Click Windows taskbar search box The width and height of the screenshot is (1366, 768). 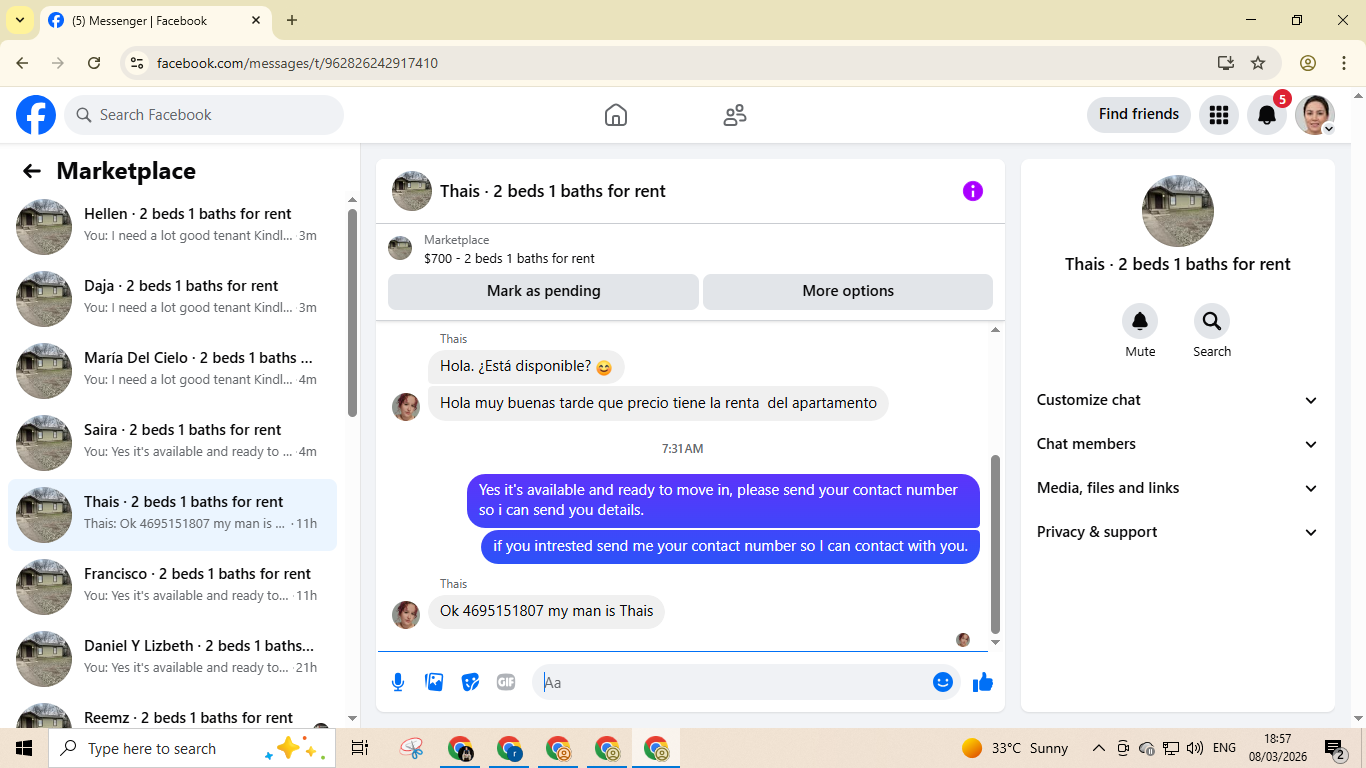190,748
